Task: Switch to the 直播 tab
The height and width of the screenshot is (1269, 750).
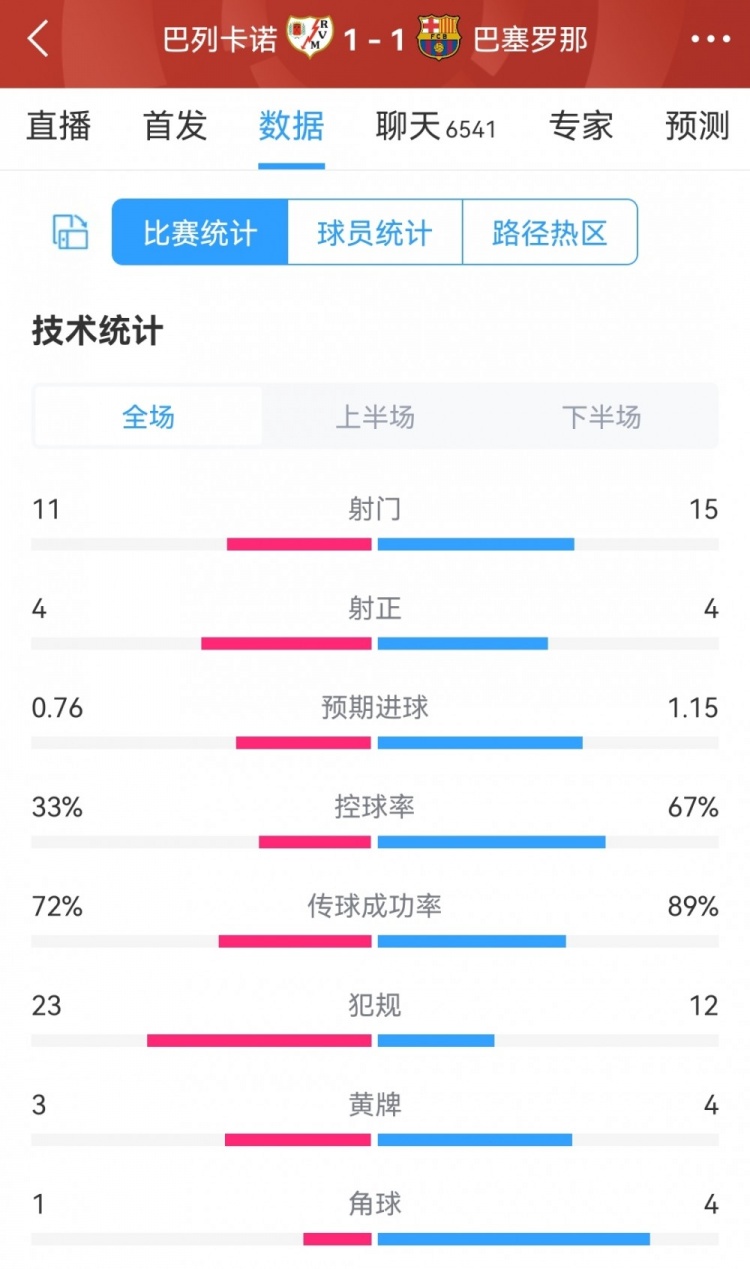Action: click(x=58, y=127)
